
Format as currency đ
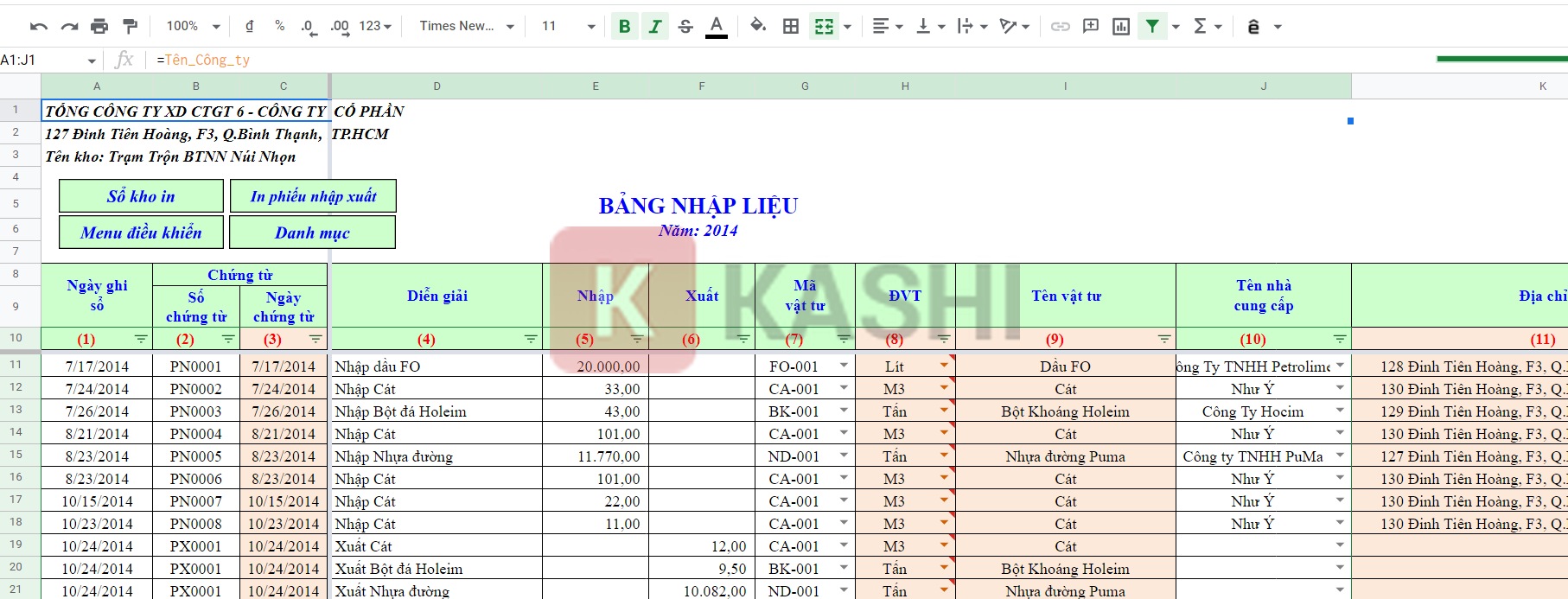250,26
